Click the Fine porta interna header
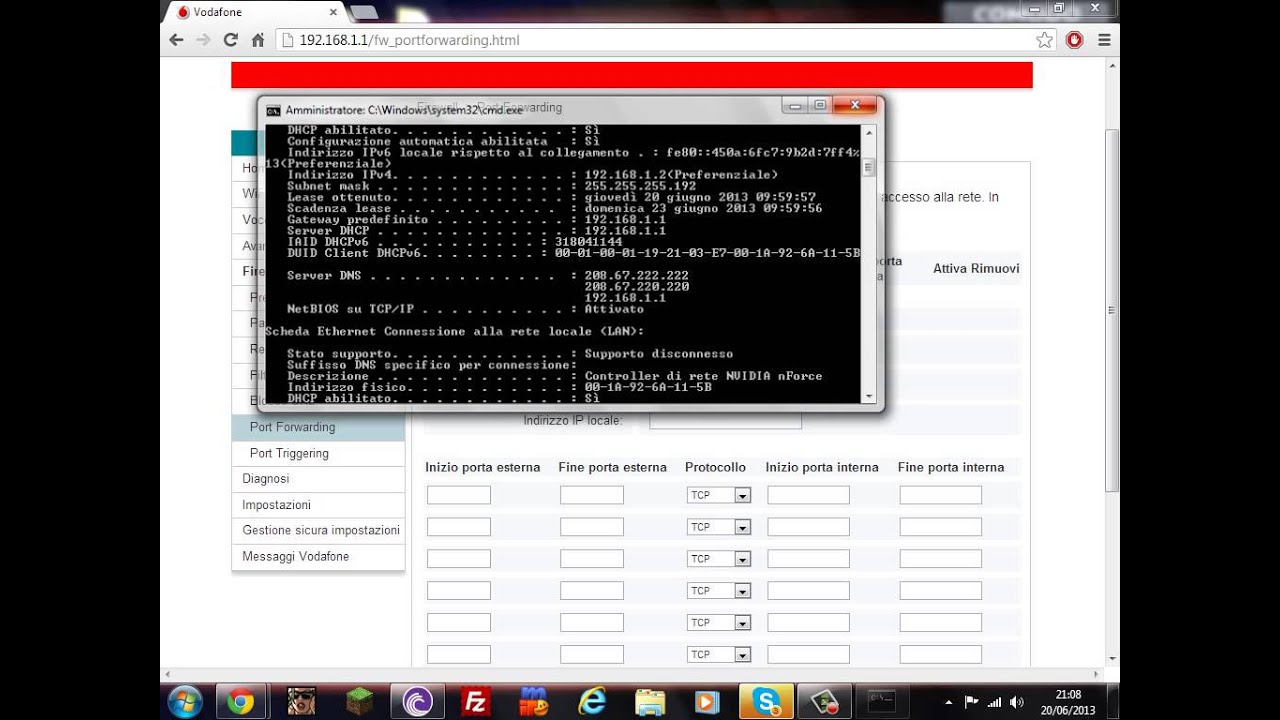1280x720 pixels. click(x=951, y=467)
